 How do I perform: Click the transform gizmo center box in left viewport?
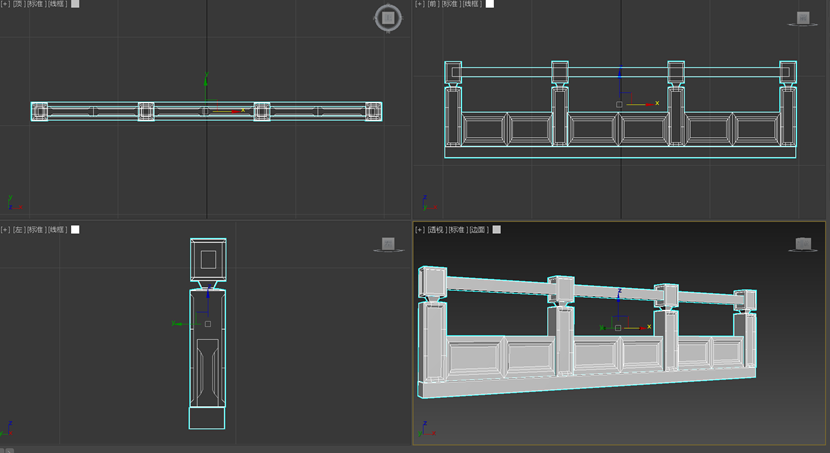[x=208, y=324]
